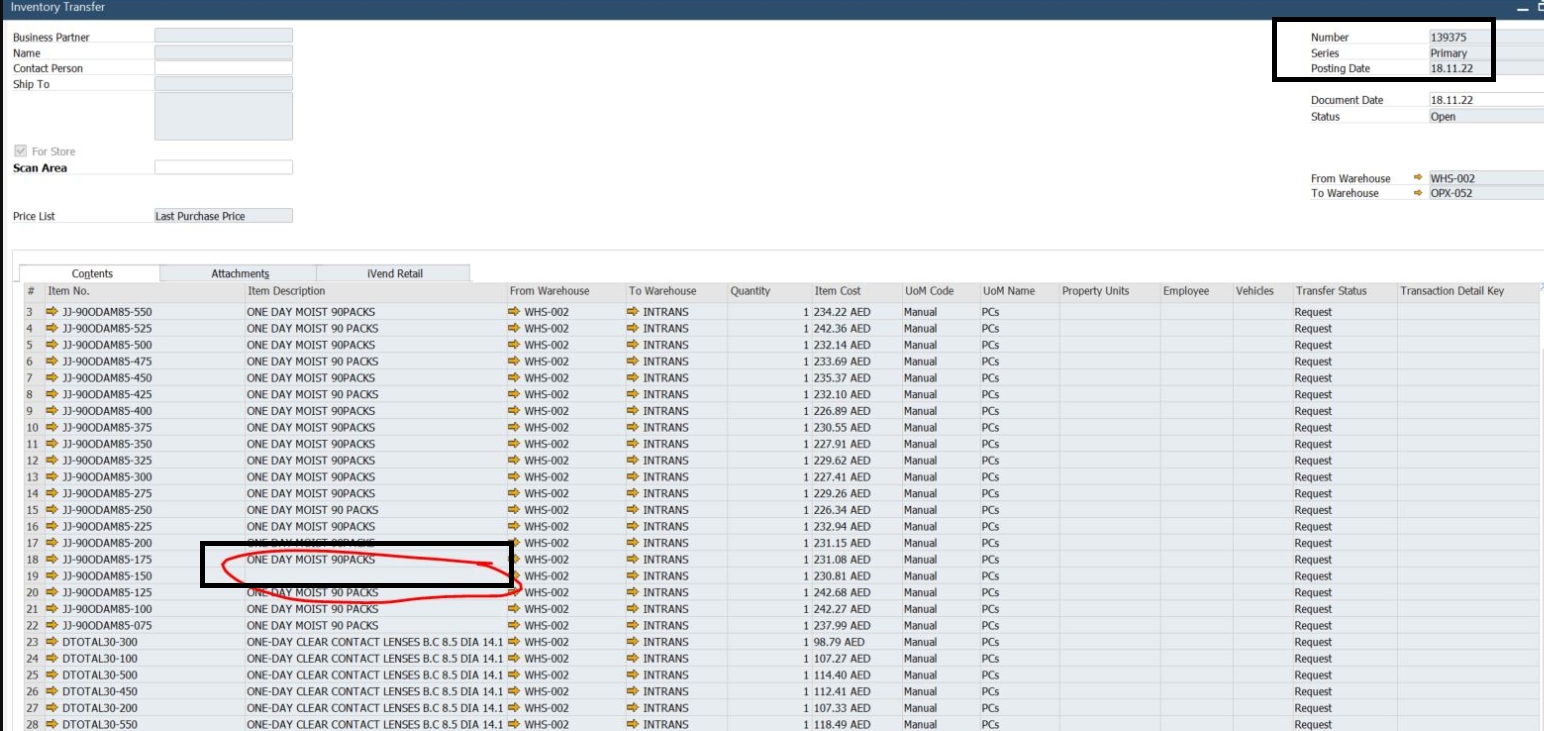Open INTRANS link arrow in JJ-90ODAM85-475 row
1544x731 pixels.
point(633,361)
